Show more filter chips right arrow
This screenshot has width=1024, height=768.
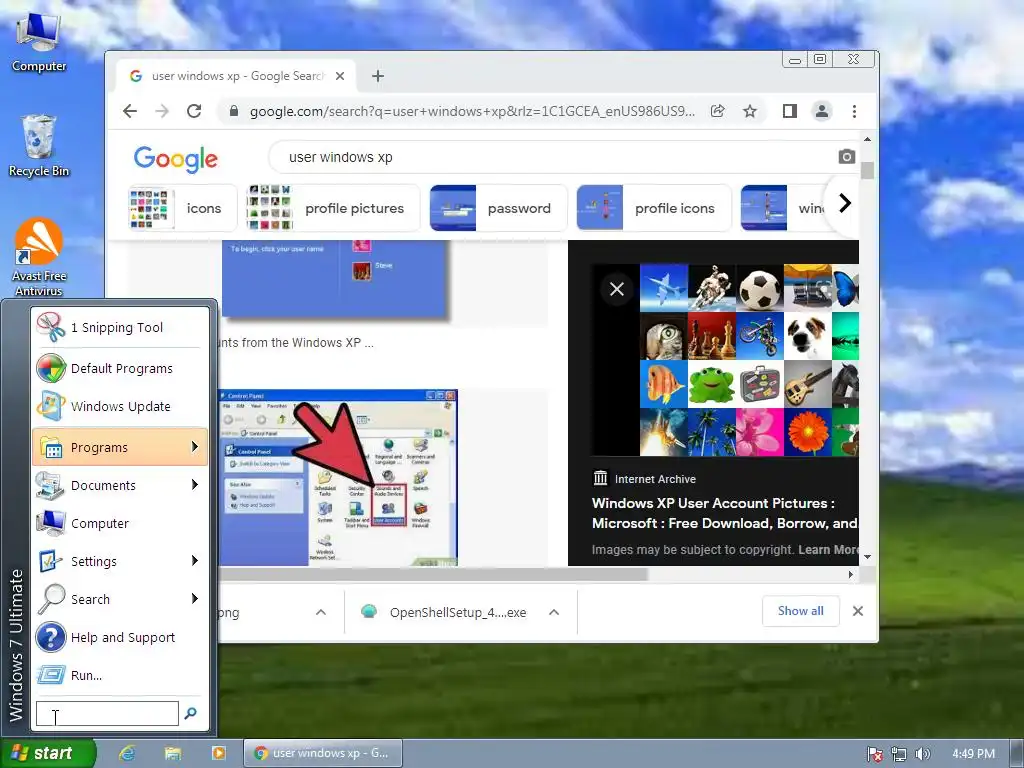point(844,203)
